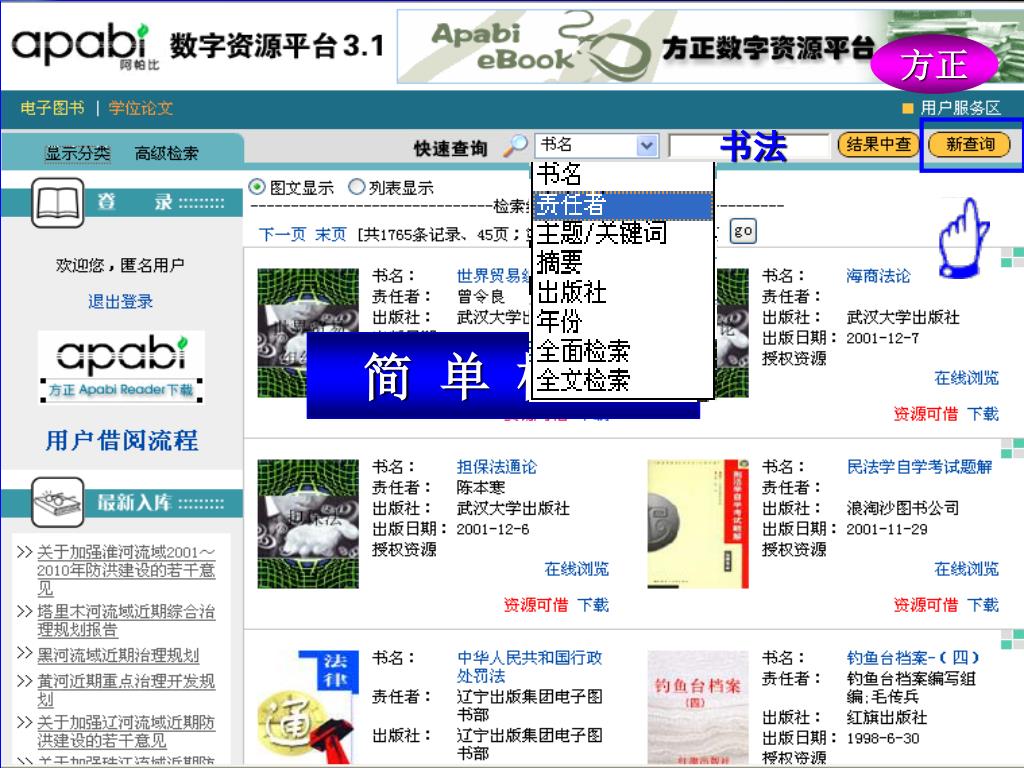Open 塔里木河流域近期综合治理规划报告 link
This screenshot has height=768, width=1024.
pos(125,621)
